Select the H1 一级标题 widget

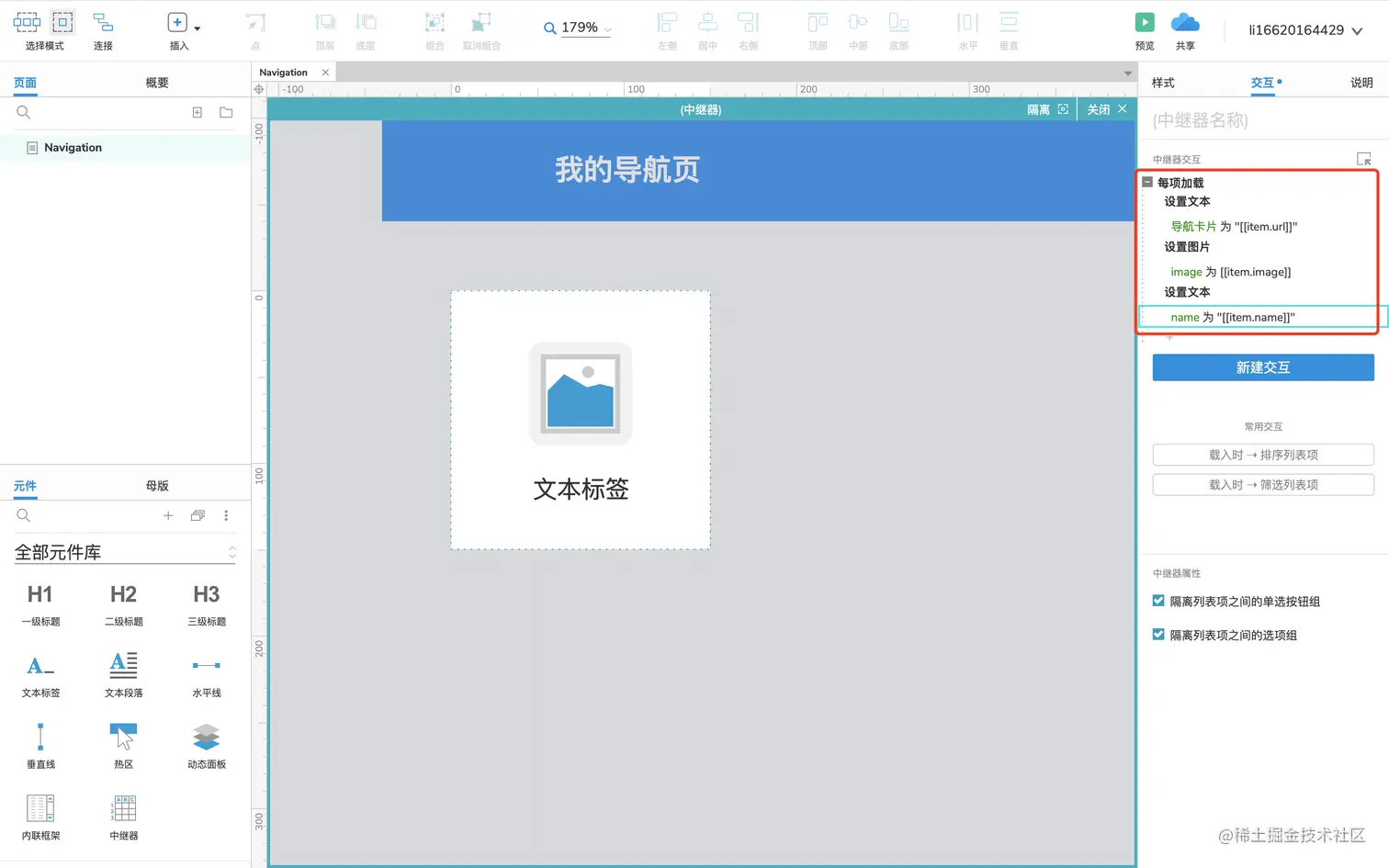point(40,604)
